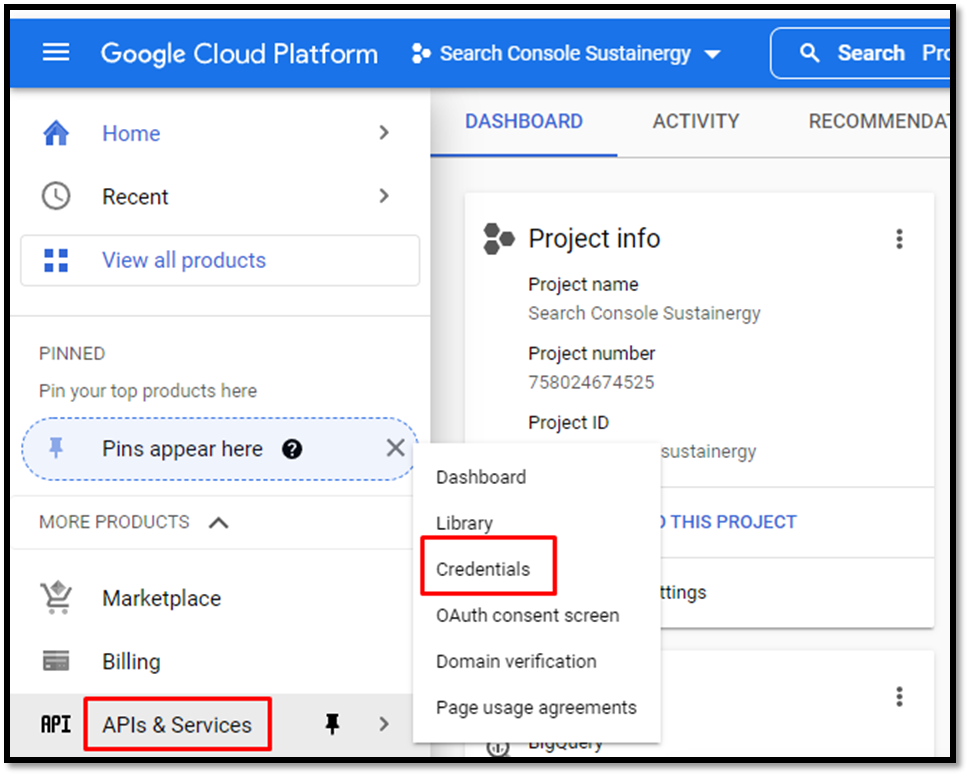
Task: Click the View all products grid icon
Action: coord(56,260)
